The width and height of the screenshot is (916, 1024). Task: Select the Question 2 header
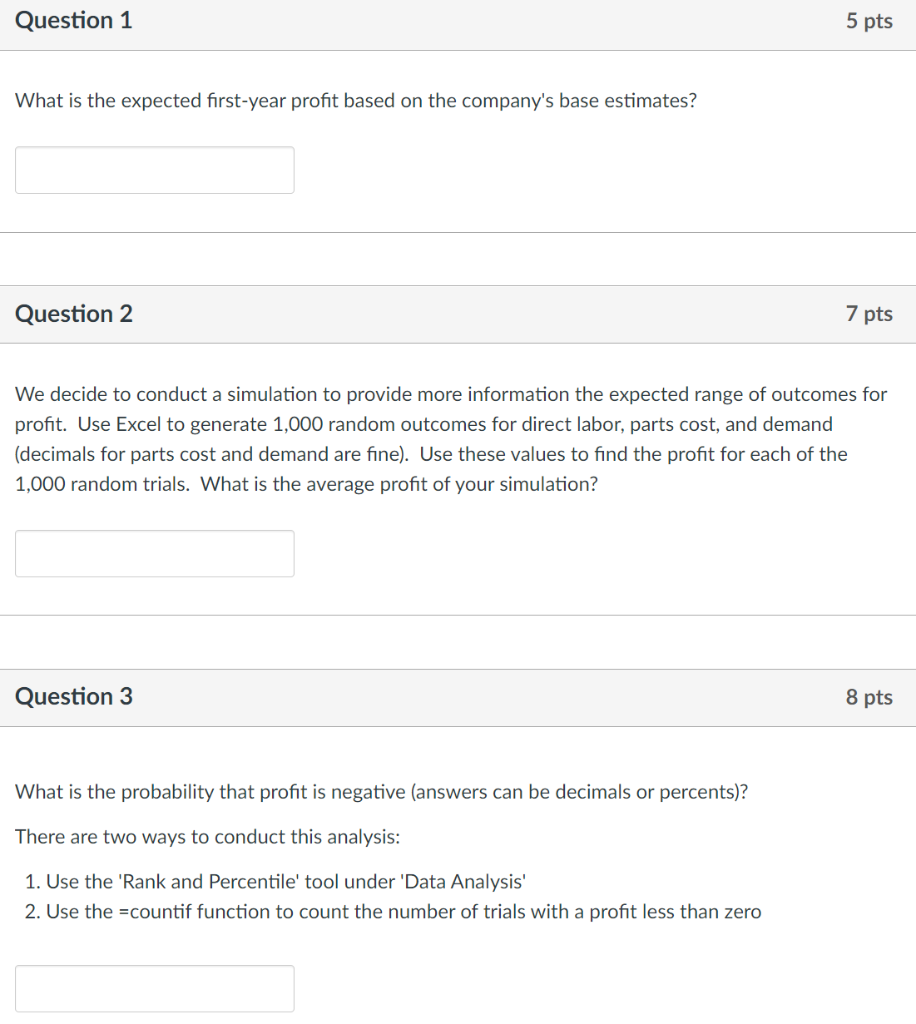pos(73,313)
